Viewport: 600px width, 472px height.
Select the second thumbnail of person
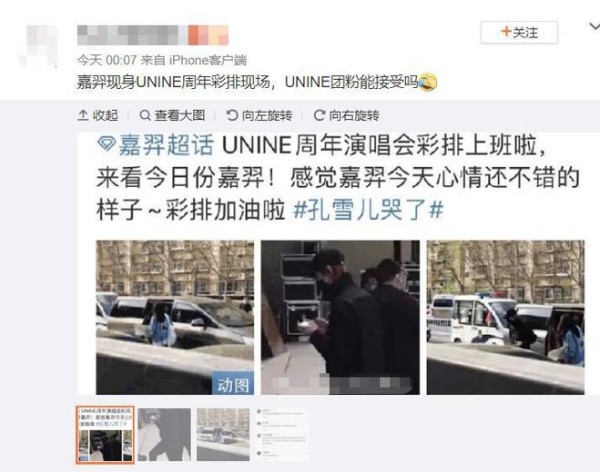click(x=164, y=434)
